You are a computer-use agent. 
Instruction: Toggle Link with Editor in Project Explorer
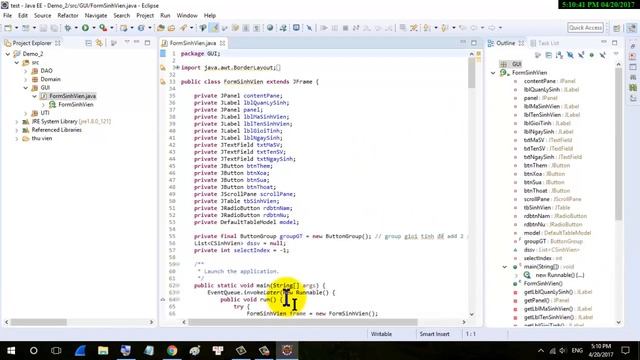(99, 43)
